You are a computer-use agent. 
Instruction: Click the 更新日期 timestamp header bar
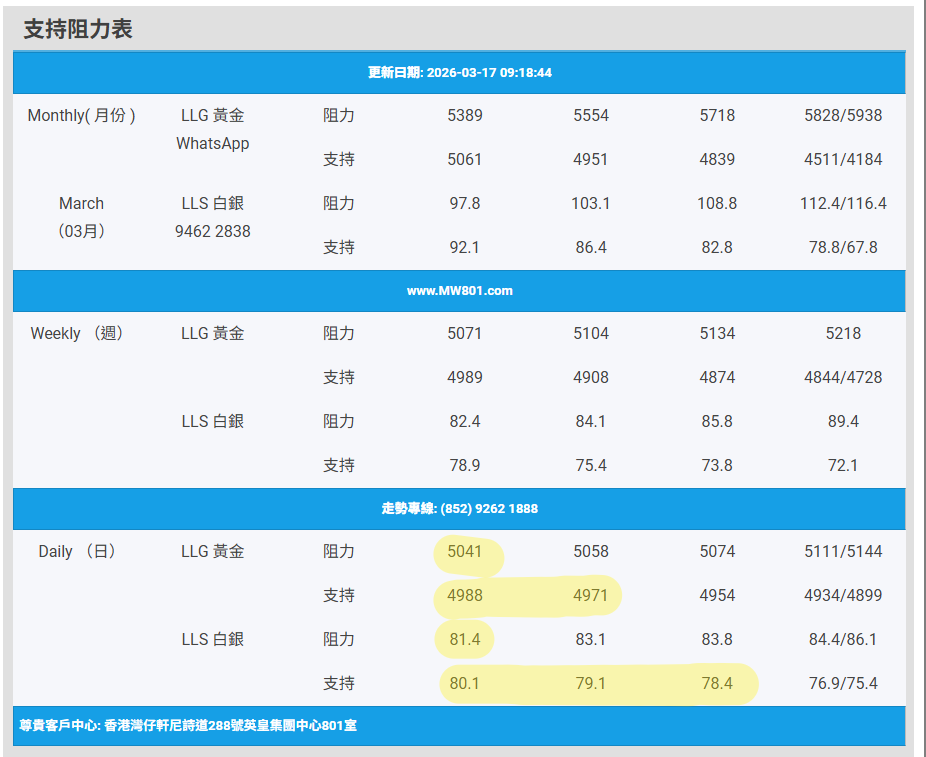tap(459, 73)
